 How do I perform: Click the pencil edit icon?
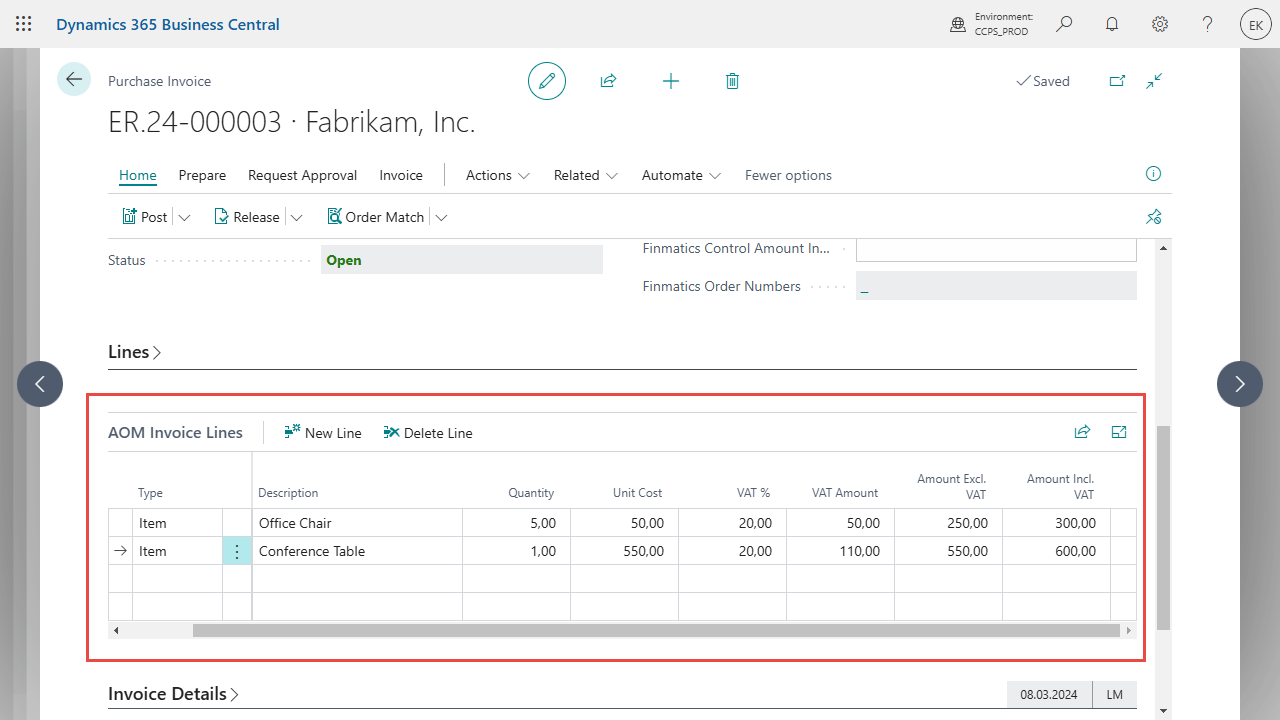[547, 81]
